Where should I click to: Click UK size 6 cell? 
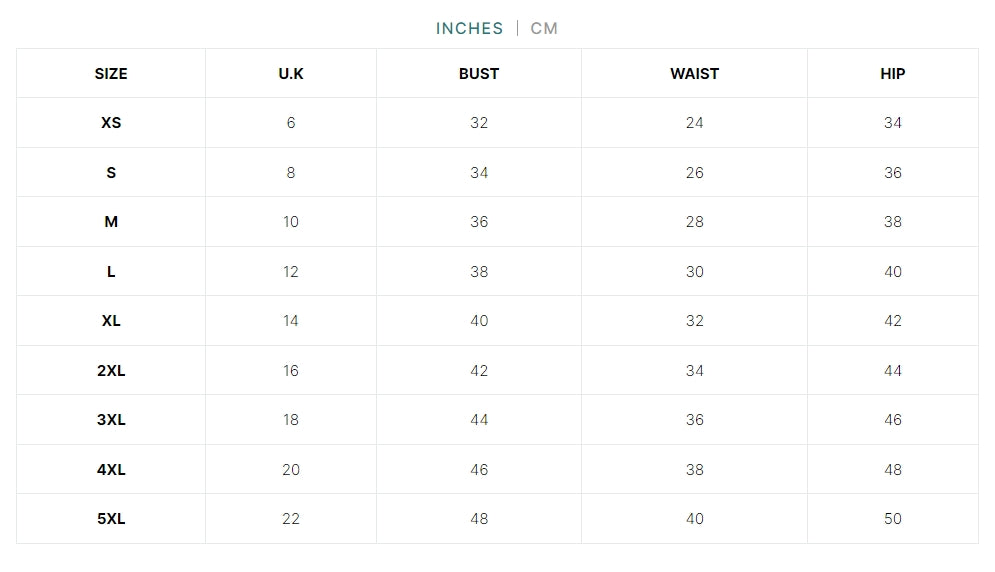tap(291, 123)
